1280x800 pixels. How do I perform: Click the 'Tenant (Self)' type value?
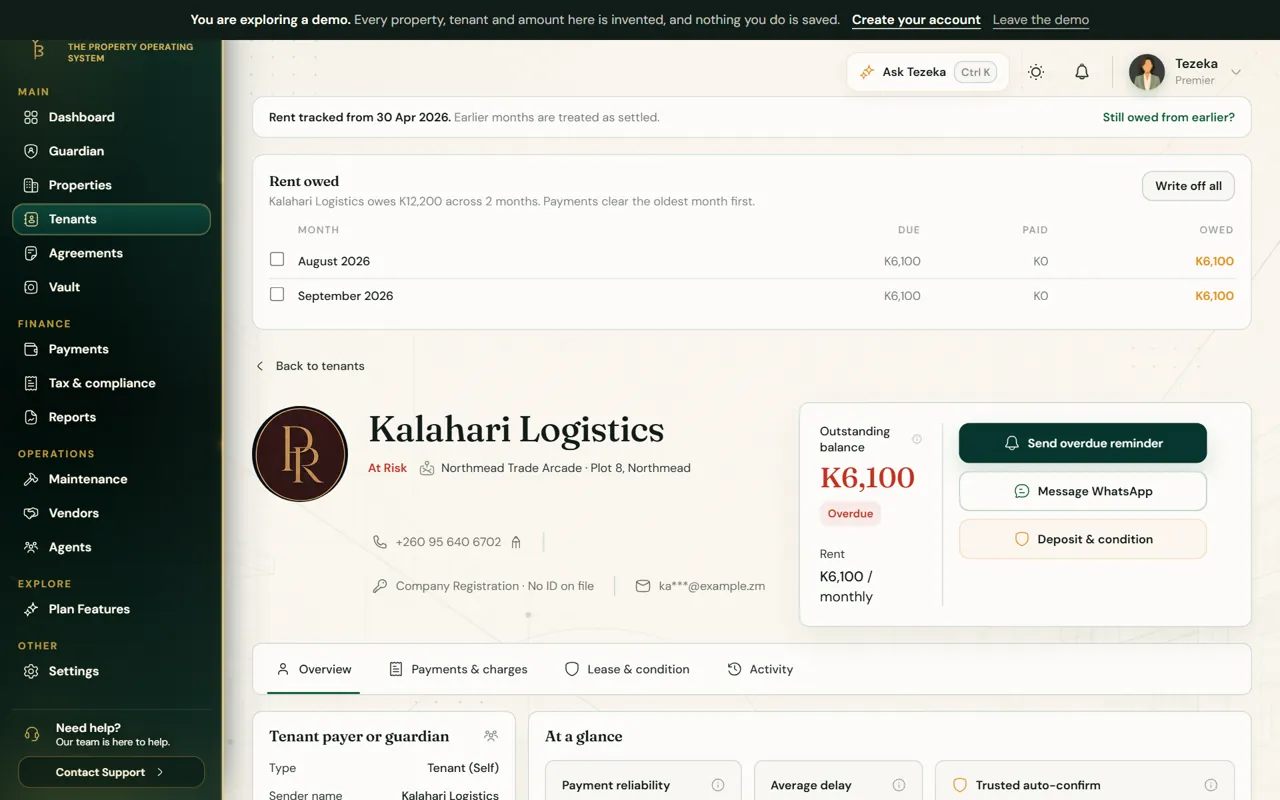(463, 768)
